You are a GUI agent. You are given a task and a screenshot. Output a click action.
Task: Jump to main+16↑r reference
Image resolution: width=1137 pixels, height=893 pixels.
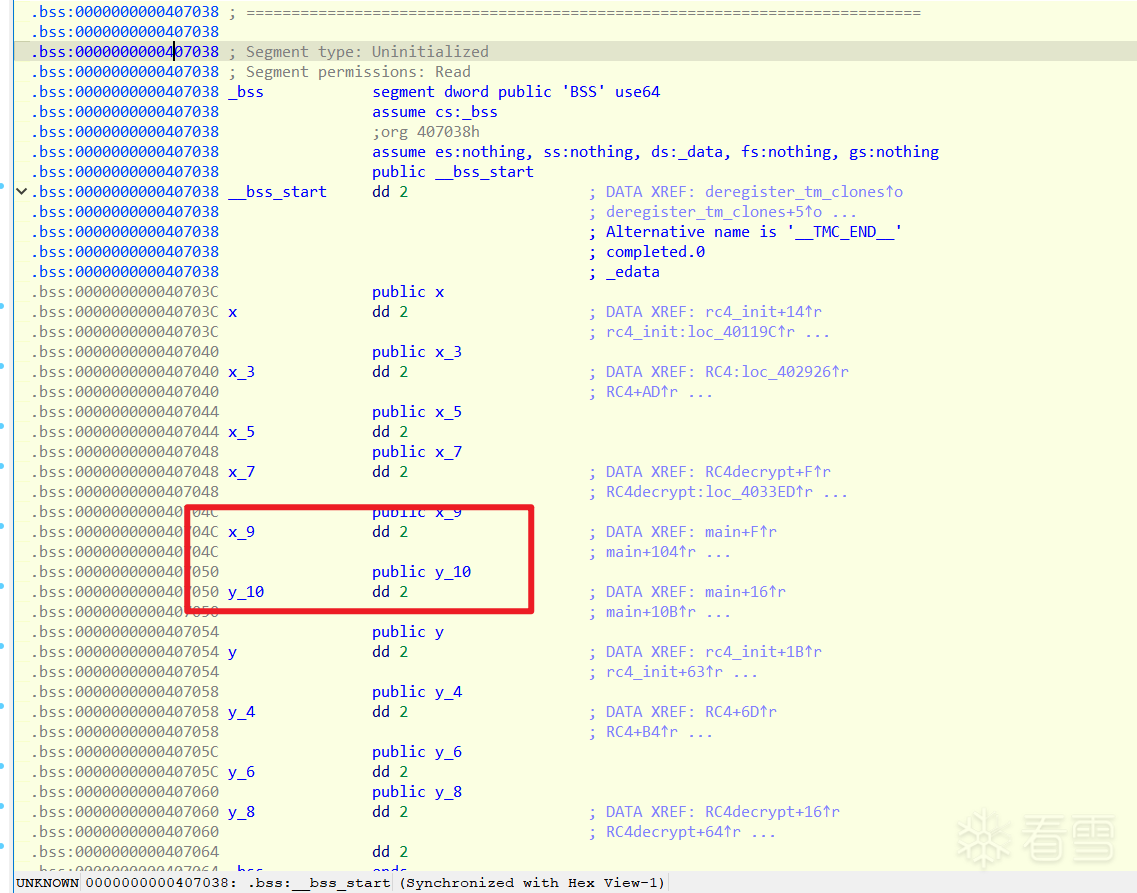(x=745, y=592)
